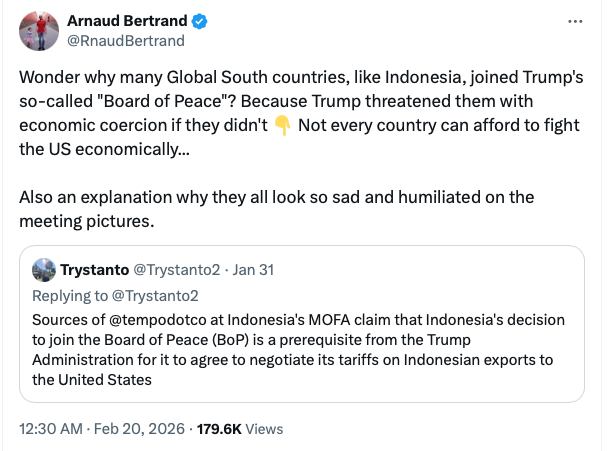Click 'Trump Administration' text in quoted tweet
This screenshot has width=610, height=451.
click(x=100, y=360)
